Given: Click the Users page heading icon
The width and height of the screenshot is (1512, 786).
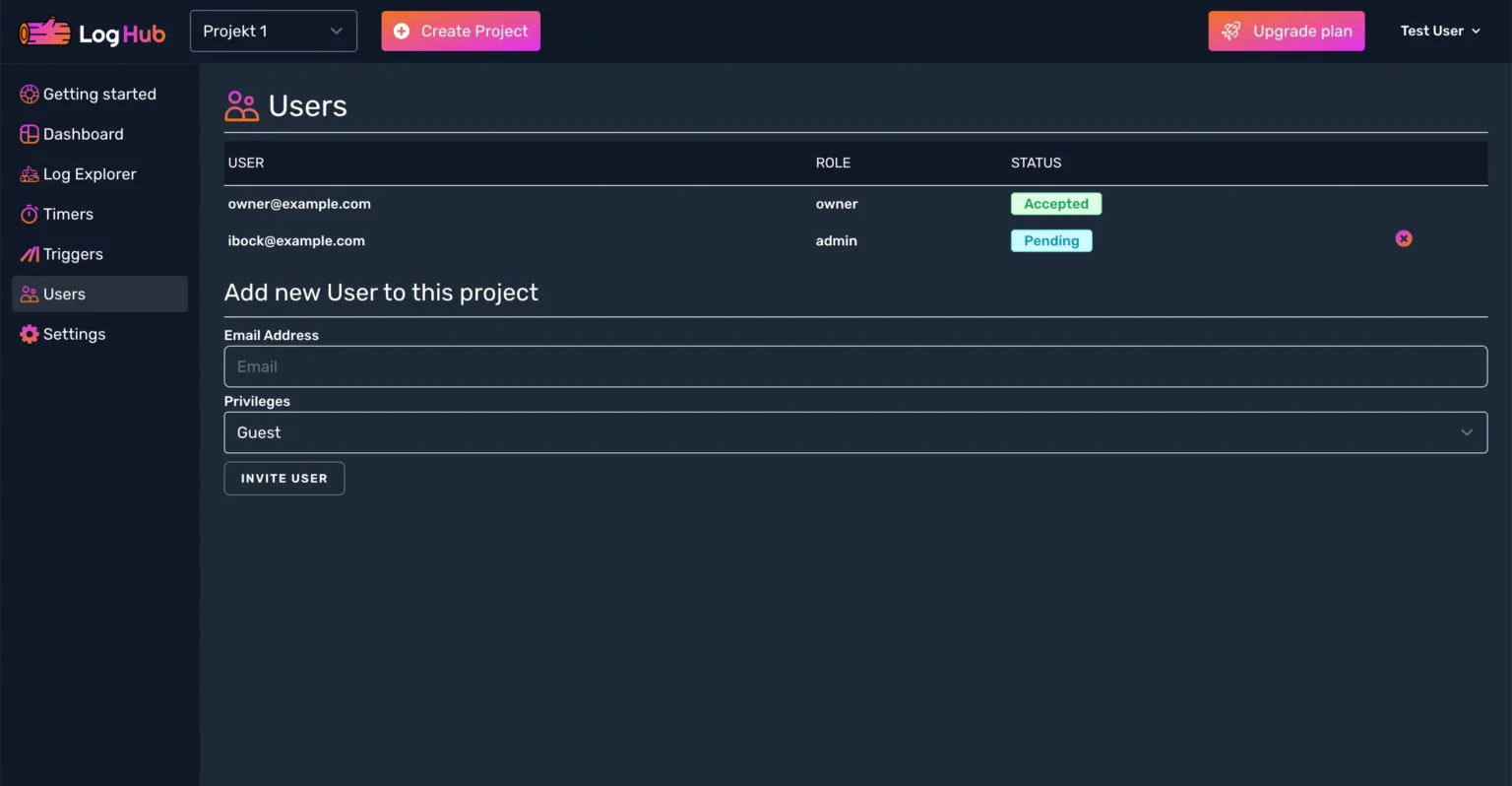Looking at the screenshot, I should coord(241,106).
